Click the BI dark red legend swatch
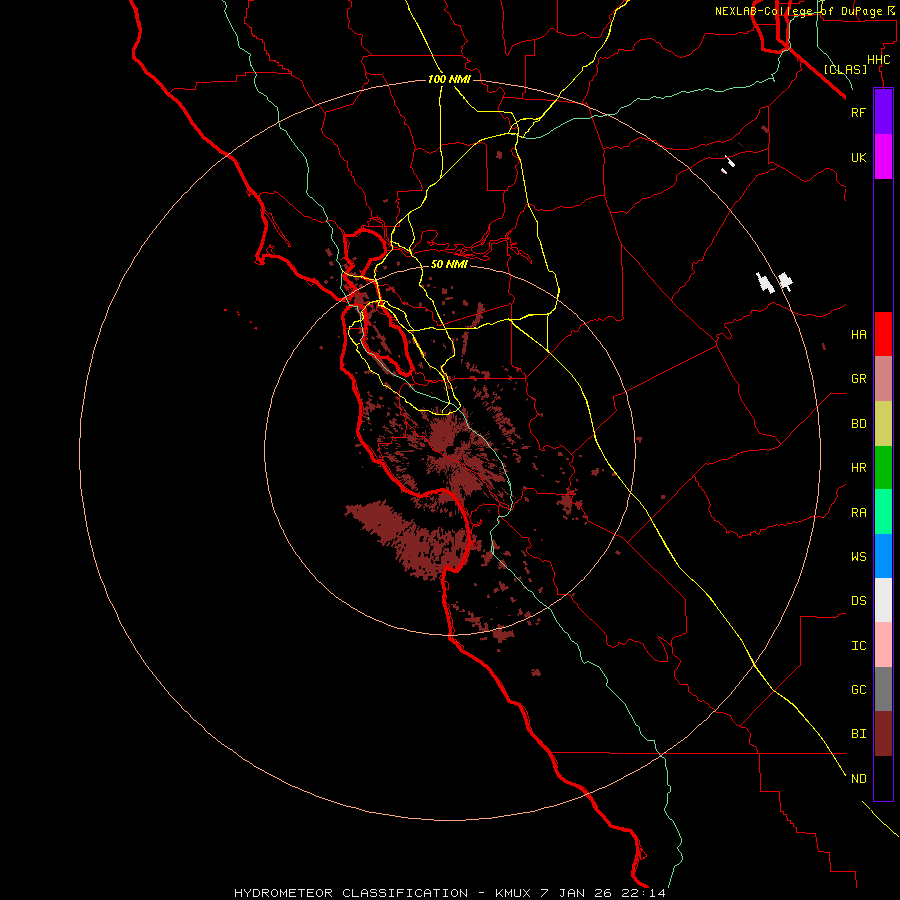The height and width of the screenshot is (900, 900). (x=883, y=734)
